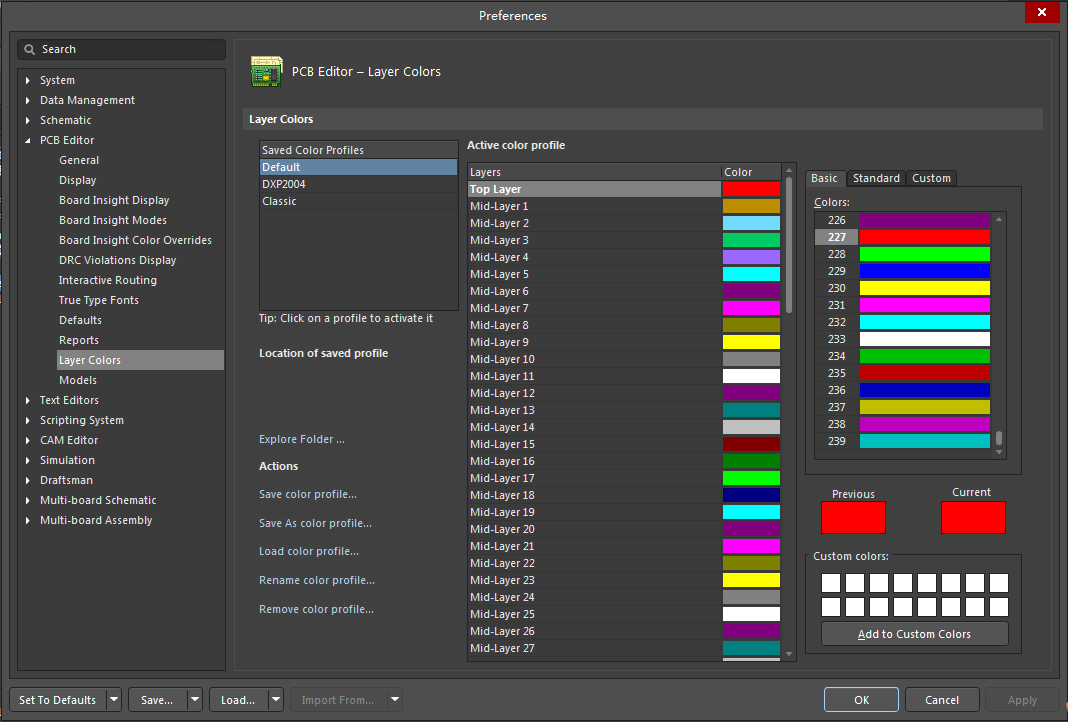
Task: Open the Set To Defaults dropdown
Action: [113, 699]
